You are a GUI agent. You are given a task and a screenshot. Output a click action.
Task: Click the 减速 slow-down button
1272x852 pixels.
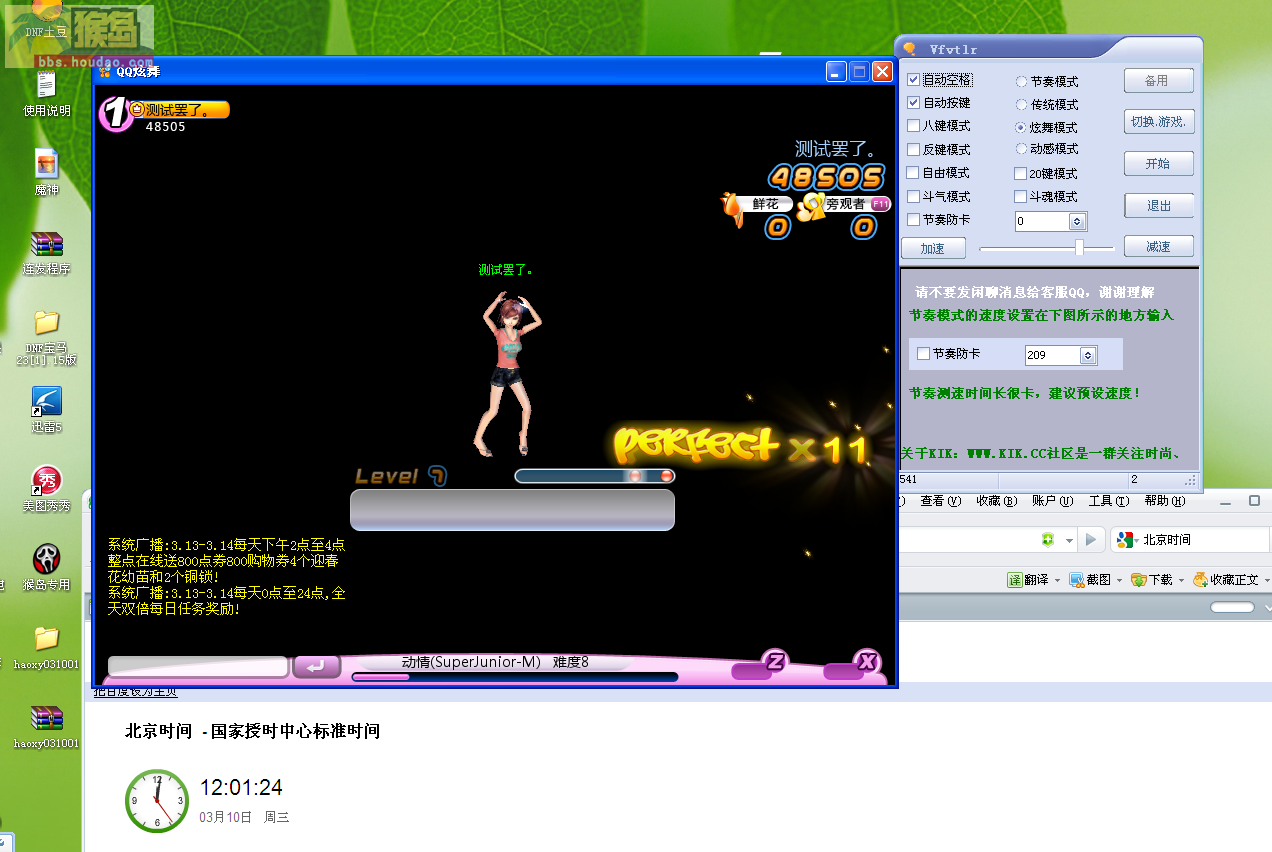pyautogui.click(x=1159, y=246)
